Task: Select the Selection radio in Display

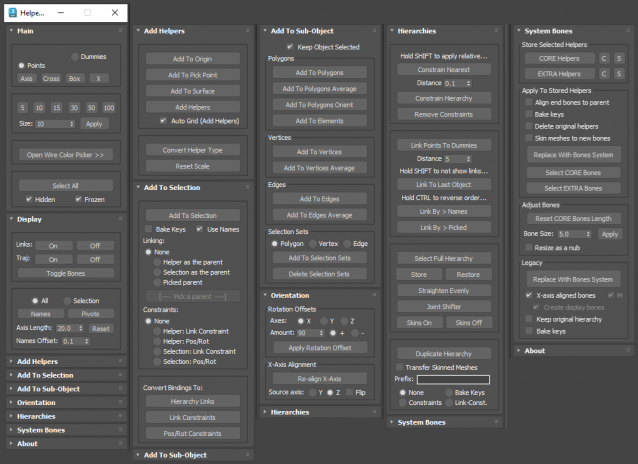Action: coord(67,301)
